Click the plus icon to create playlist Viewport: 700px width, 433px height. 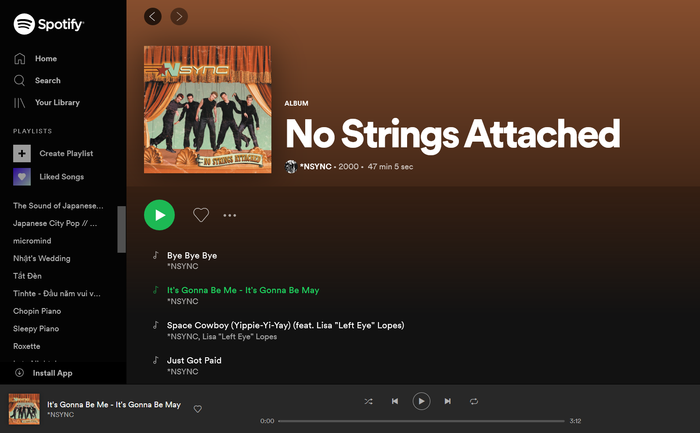coord(22,154)
